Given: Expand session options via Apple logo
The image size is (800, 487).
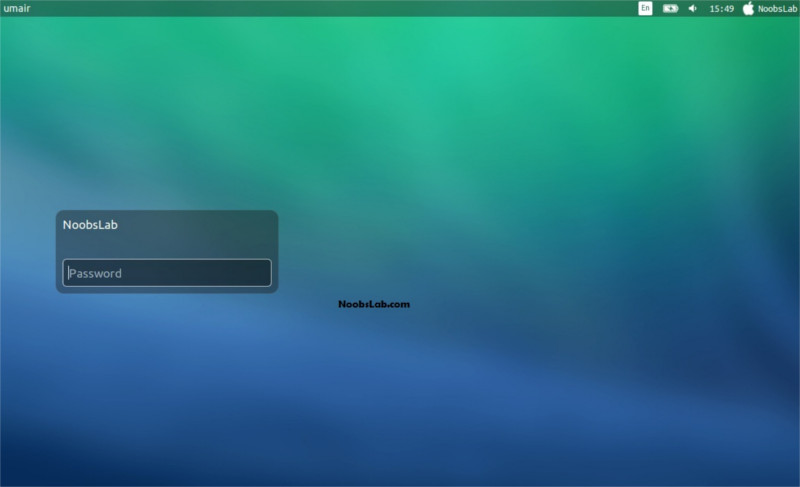Looking at the screenshot, I should (x=748, y=8).
